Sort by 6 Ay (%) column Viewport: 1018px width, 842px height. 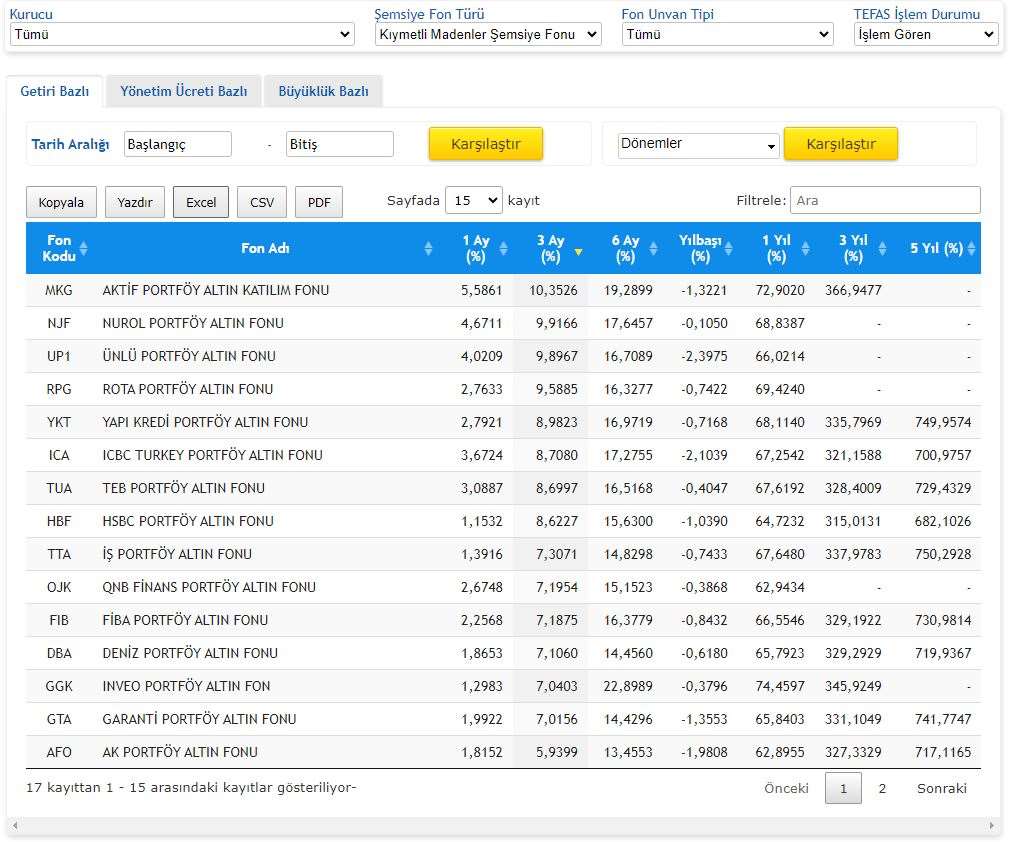tap(654, 249)
